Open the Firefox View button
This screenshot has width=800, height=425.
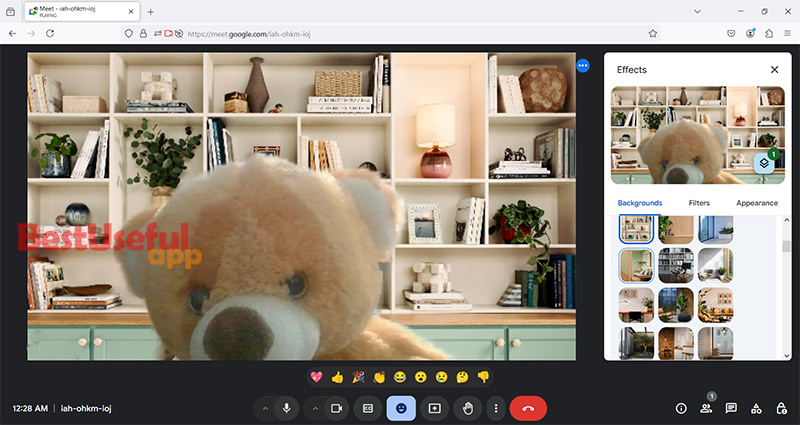coord(10,12)
